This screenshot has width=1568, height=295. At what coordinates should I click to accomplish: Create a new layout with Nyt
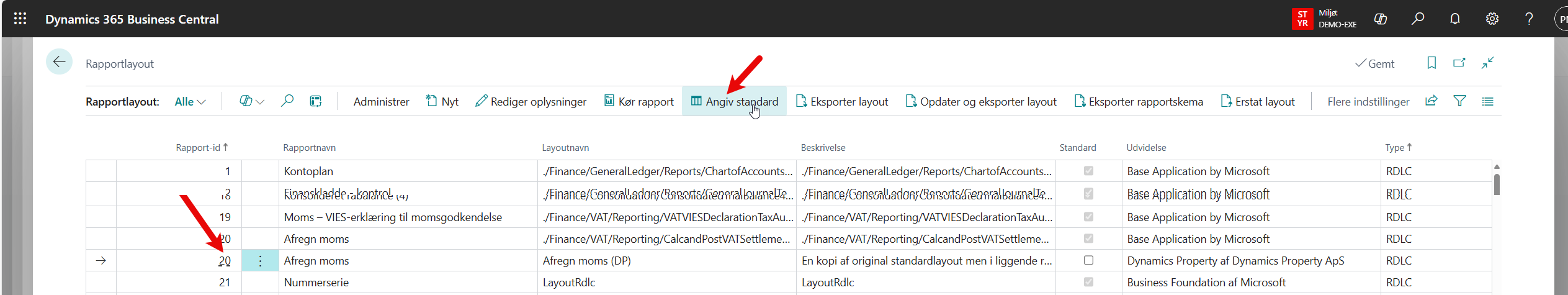[442, 101]
